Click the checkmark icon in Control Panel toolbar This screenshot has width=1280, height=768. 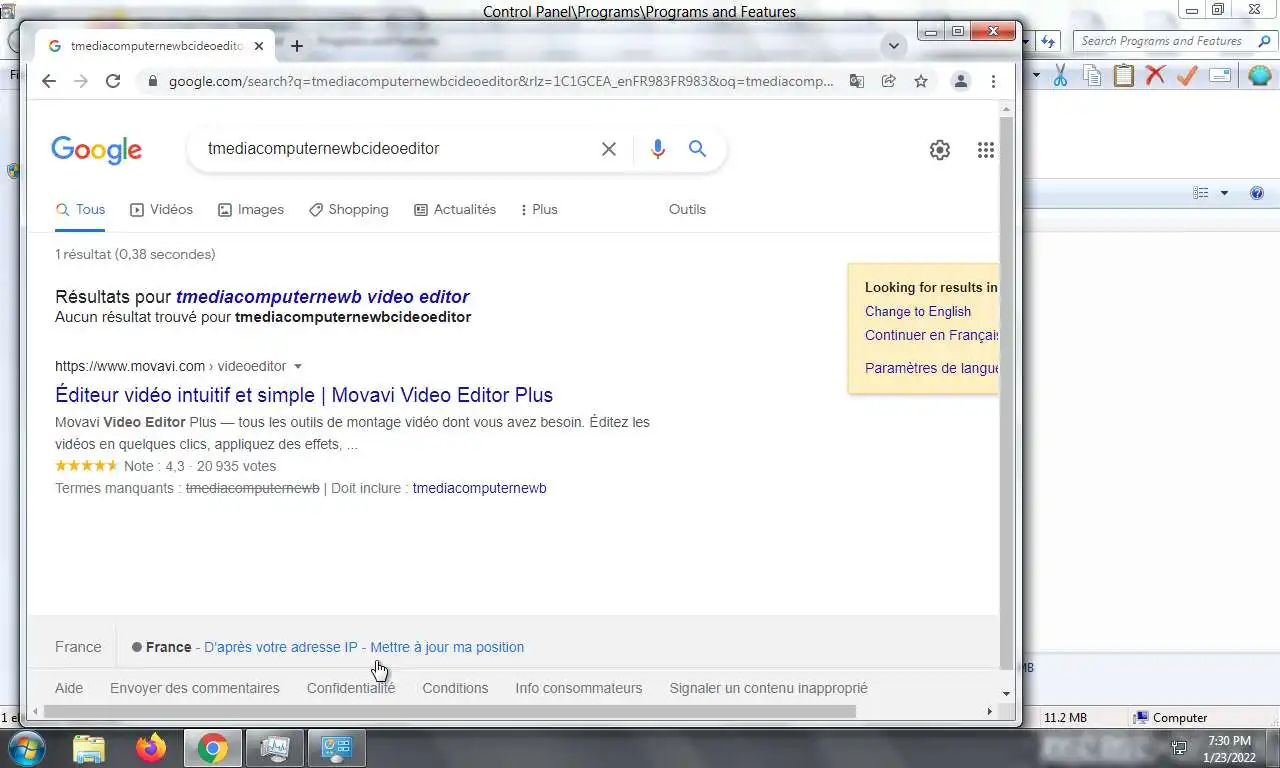(1187, 75)
